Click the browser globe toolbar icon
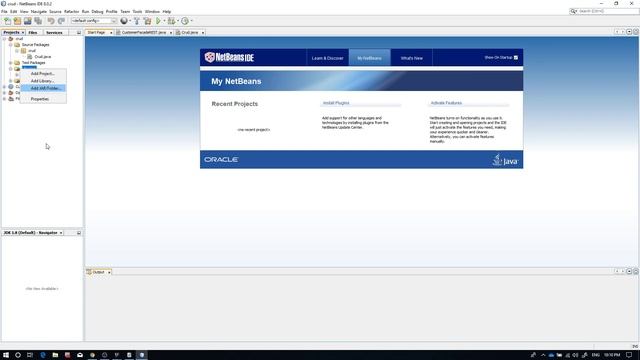Viewport: 640px width, 360px height. click(x=124, y=21)
